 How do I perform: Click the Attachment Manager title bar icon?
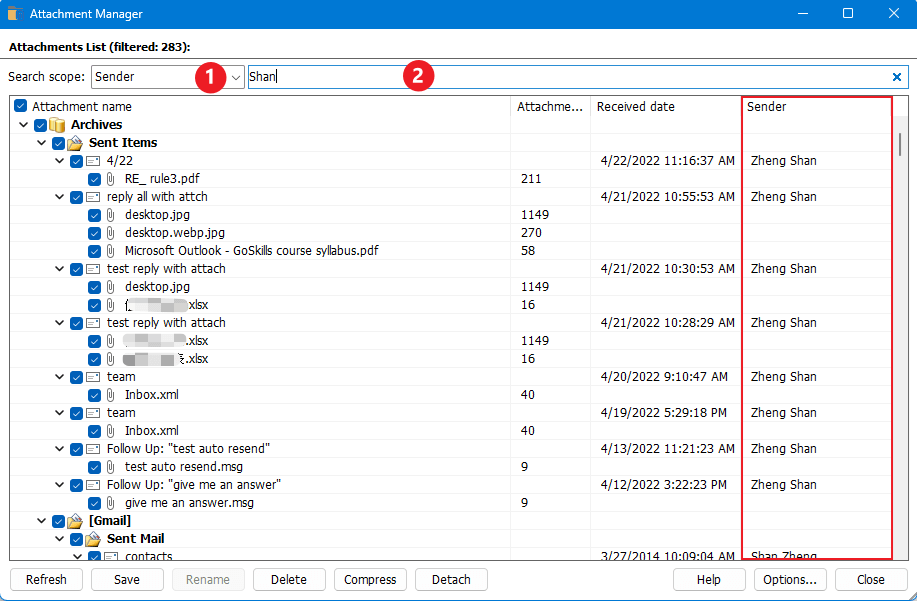(x=14, y=13)
